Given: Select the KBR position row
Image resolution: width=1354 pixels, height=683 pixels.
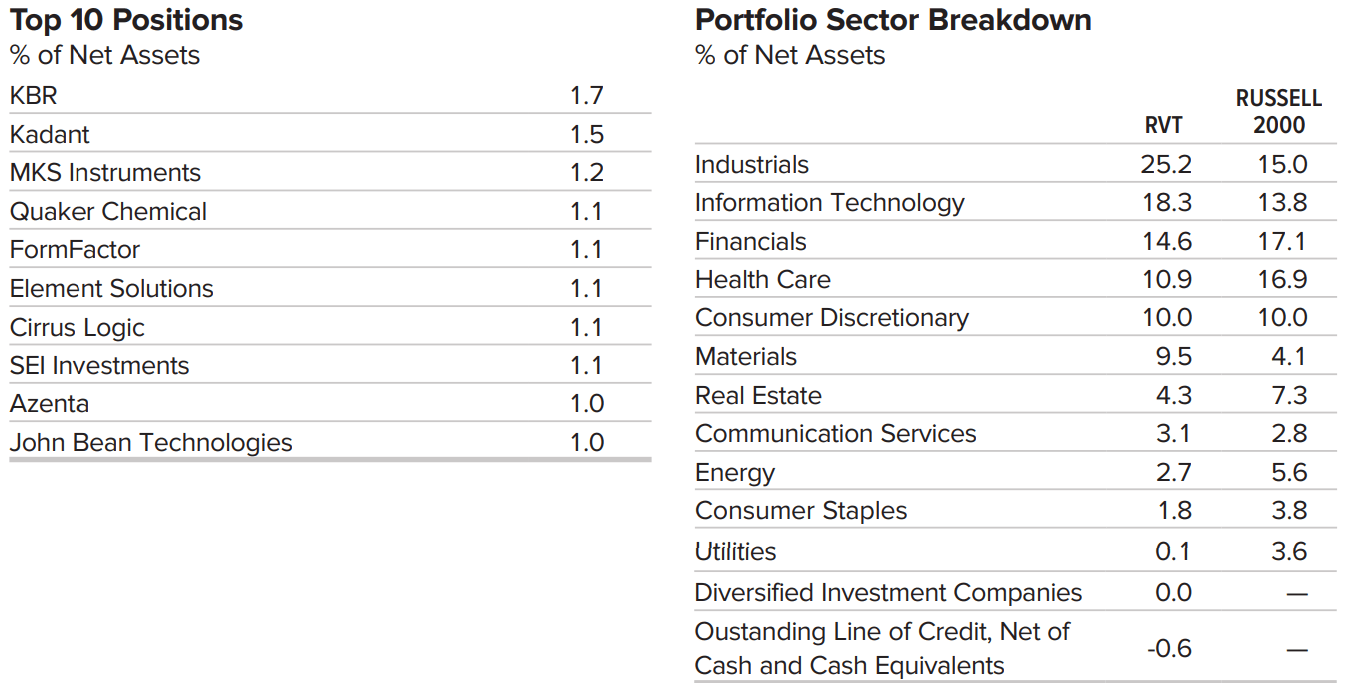Looking at the screenshot, I should [34, 96].
